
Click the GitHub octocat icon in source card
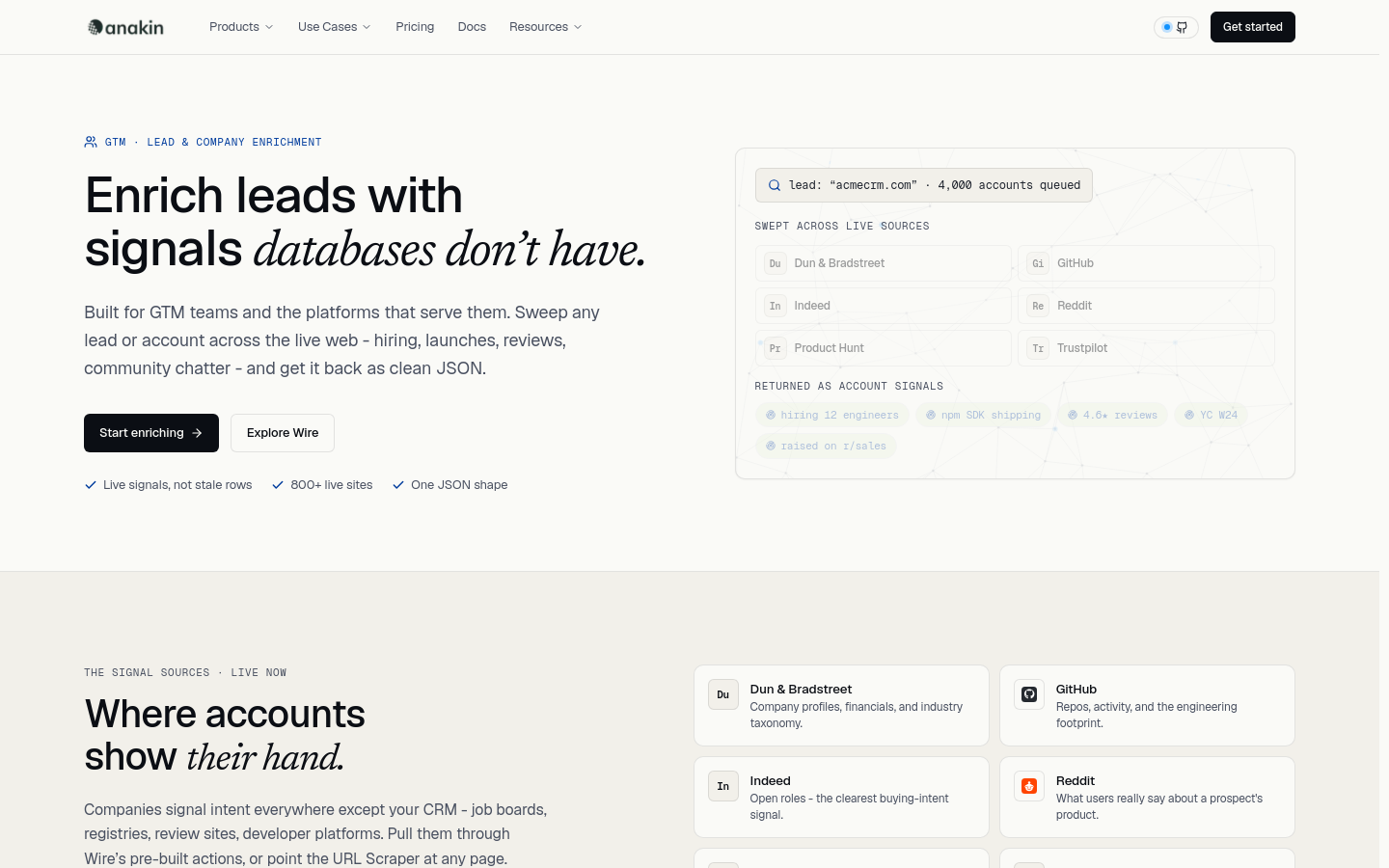(x=1029, y=694)
